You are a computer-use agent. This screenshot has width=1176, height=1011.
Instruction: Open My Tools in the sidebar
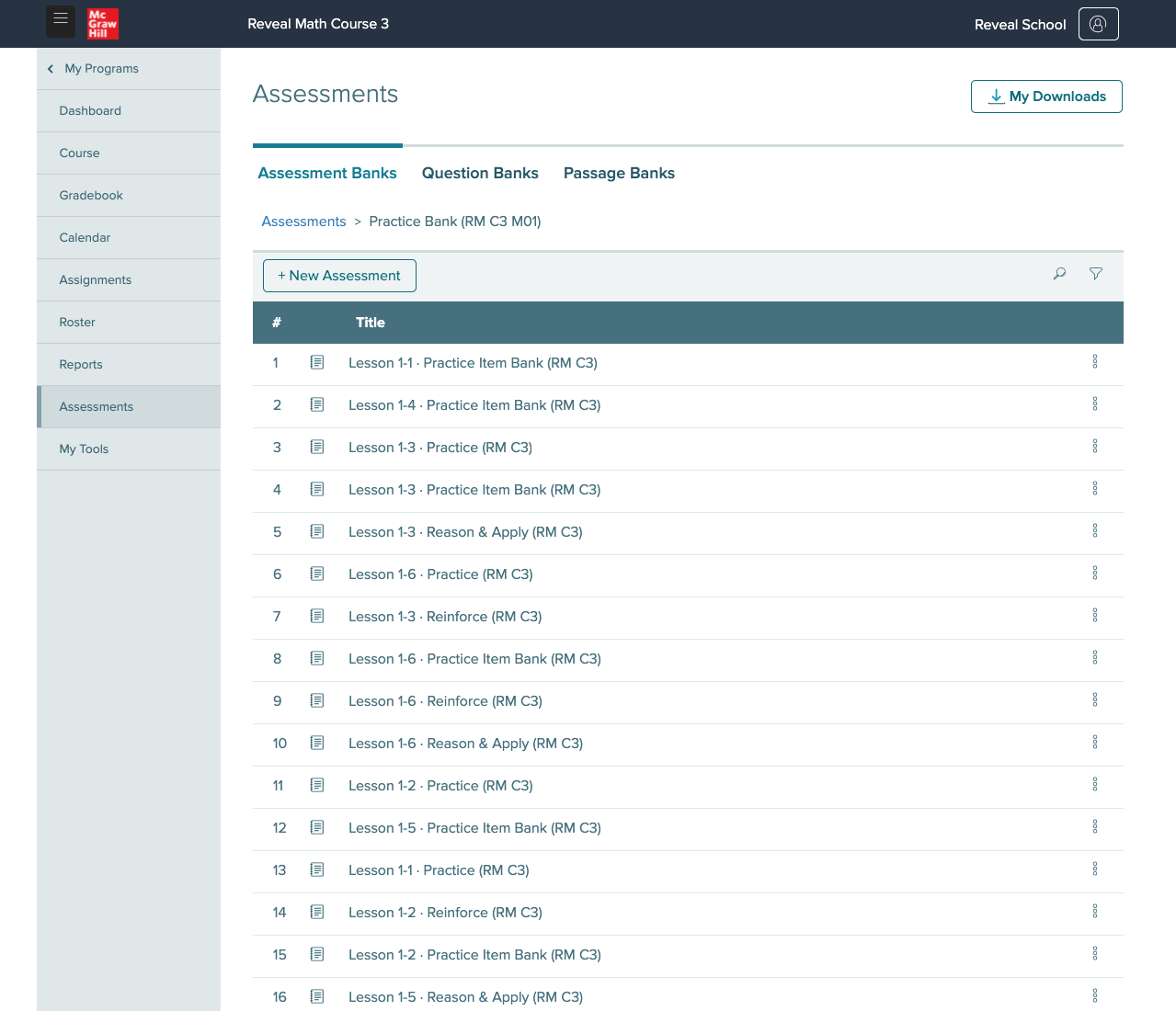[129, 449]
